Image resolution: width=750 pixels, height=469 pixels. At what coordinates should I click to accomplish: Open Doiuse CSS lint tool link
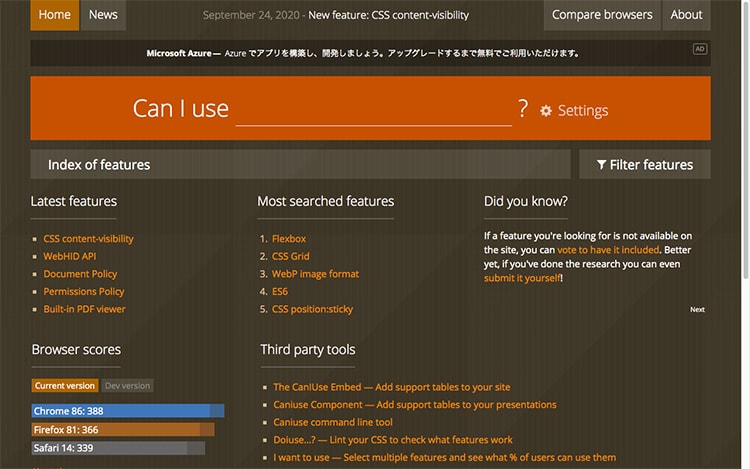click(393, 440)
